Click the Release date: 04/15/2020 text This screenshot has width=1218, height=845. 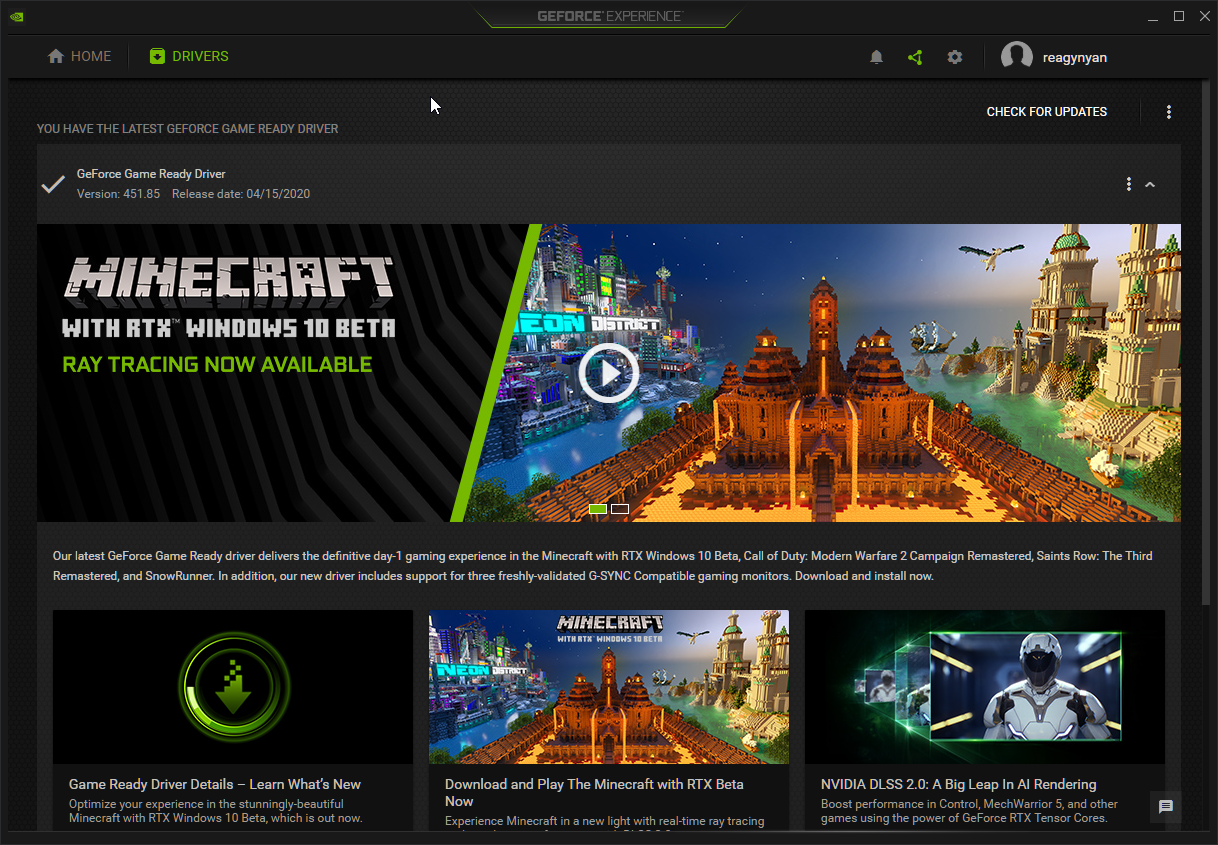pyautogui.click(x=241, y=194)
